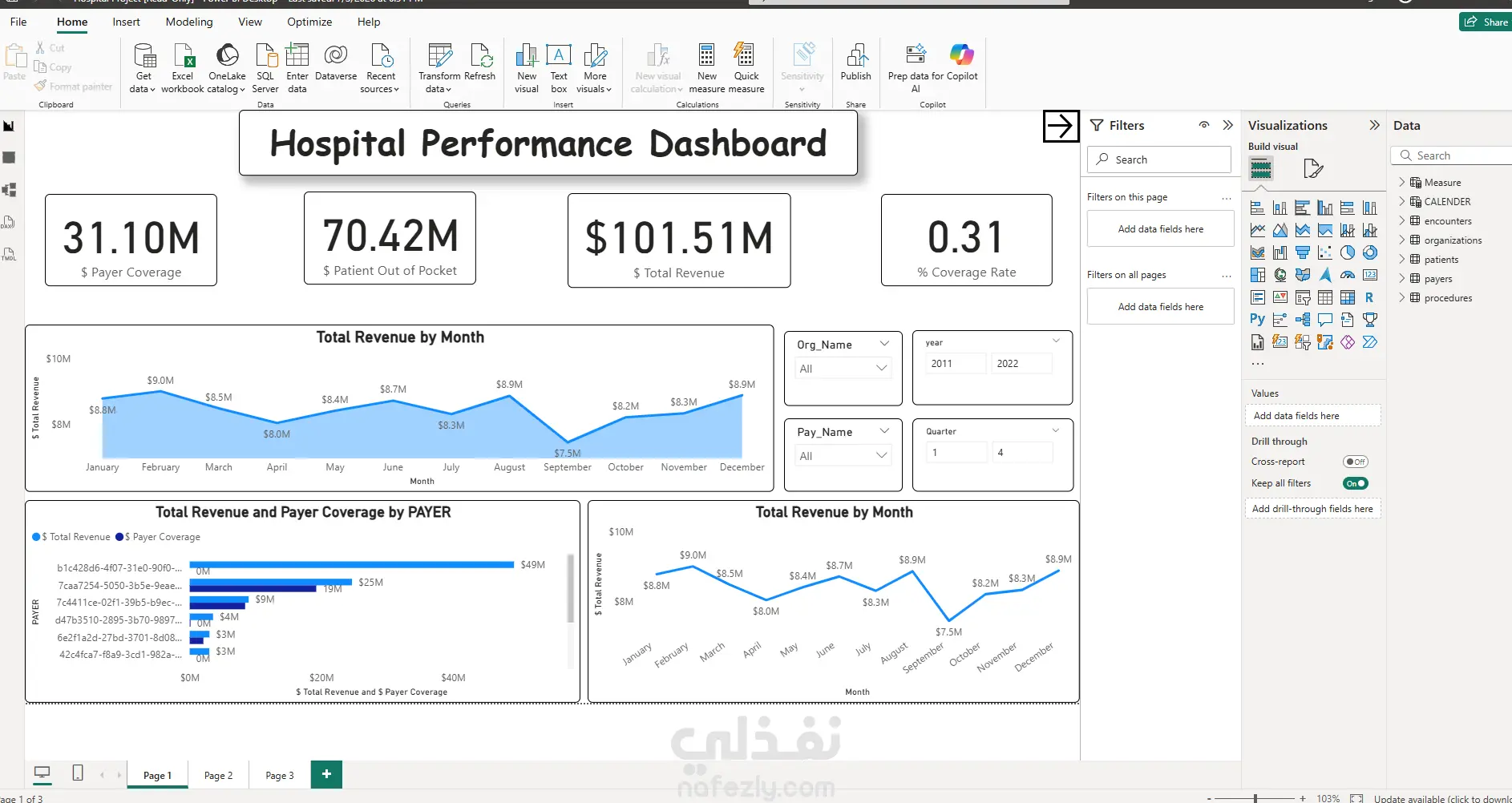Image resolution: width=1512 pixels, height=803 pixels.
Task: Import an Excel workbook
Action: click(x=183, y=68)
